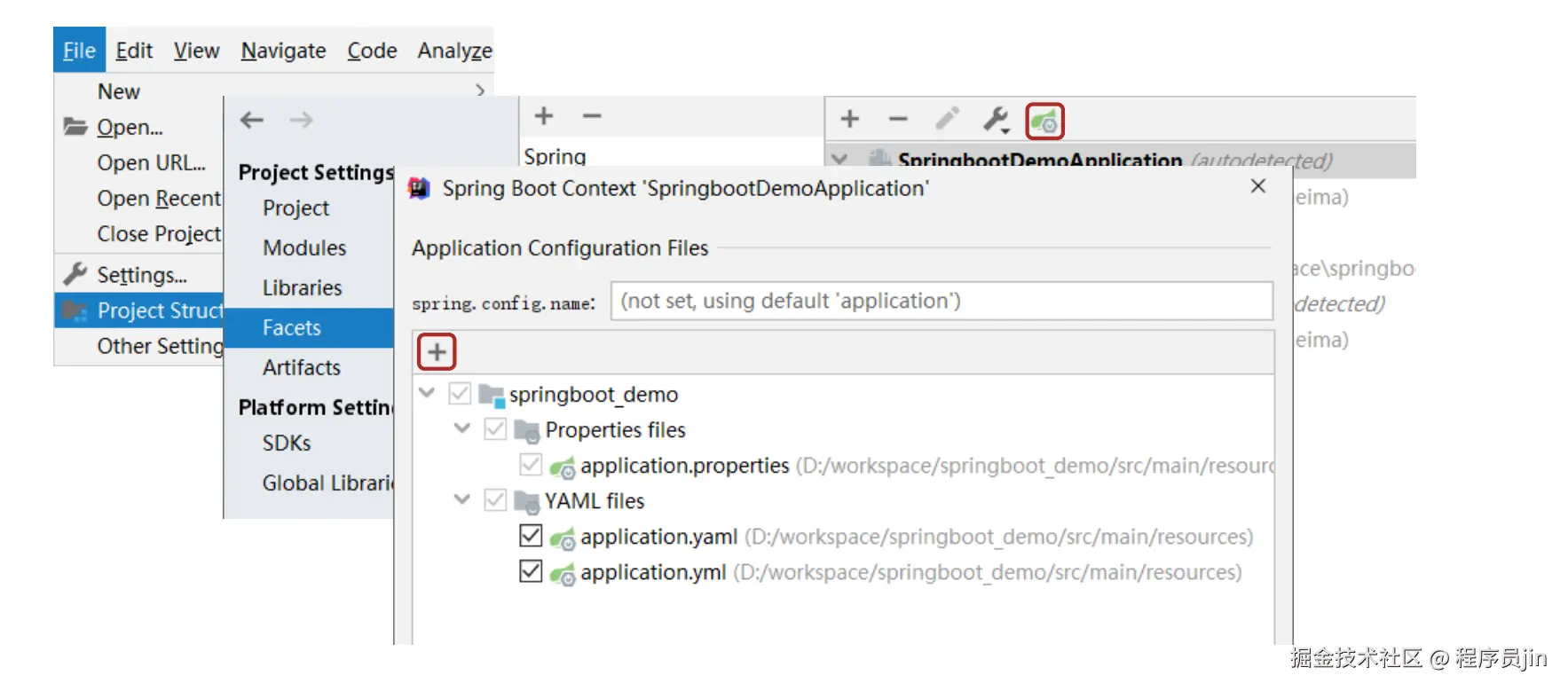The width and height of the screenshot is (1568, 691).
Task: Toggle the application.properties checkbox
Action: (531, 464)
